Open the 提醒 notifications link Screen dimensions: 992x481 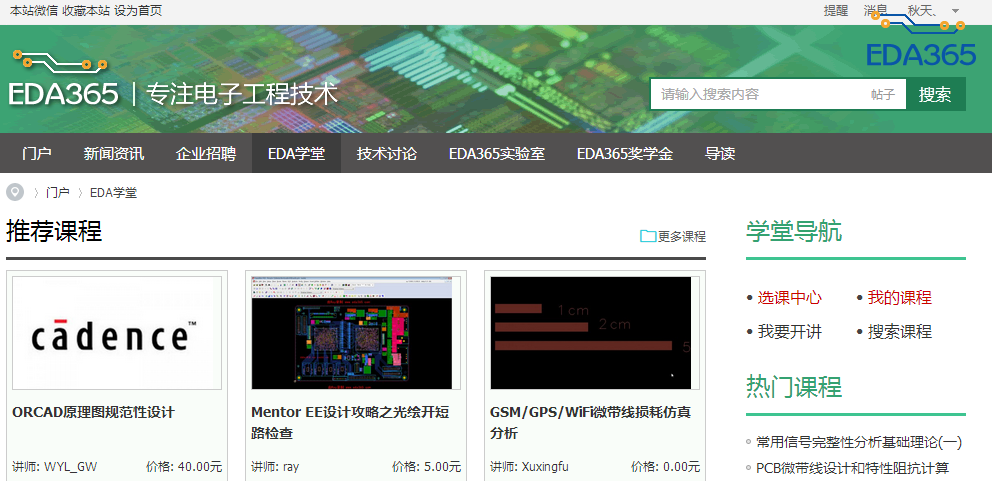pyautogui.click(x=836, y=11)
